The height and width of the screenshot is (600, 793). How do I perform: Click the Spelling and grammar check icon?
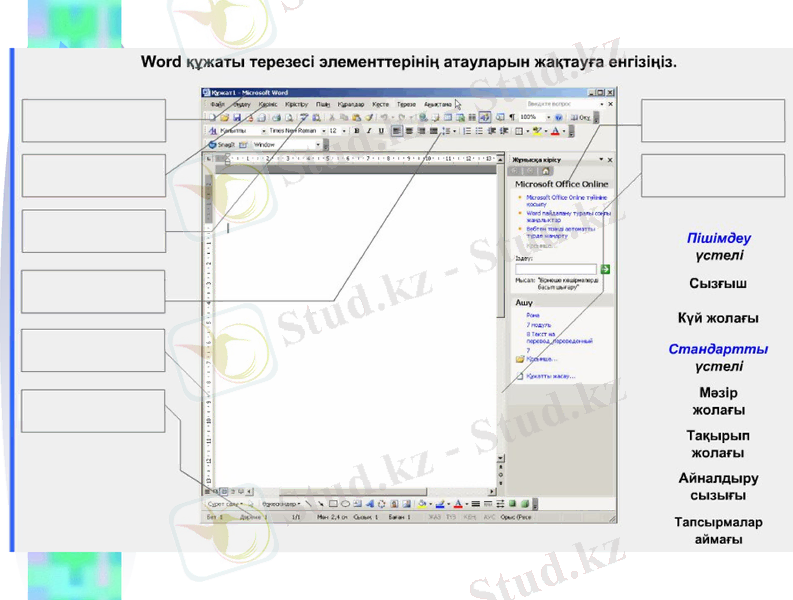click(304, 117)
